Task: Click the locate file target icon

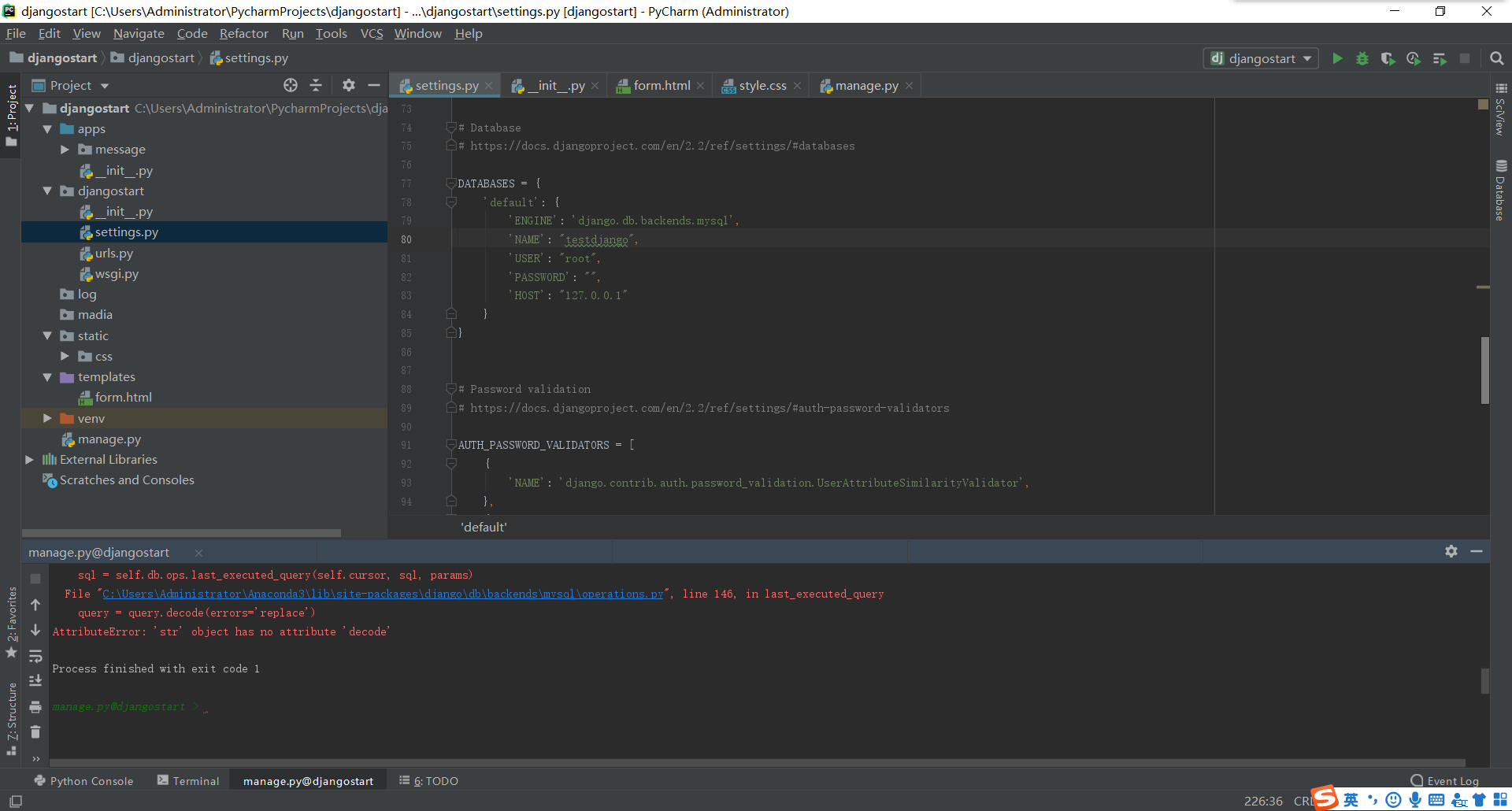Action: click(291, 85)
